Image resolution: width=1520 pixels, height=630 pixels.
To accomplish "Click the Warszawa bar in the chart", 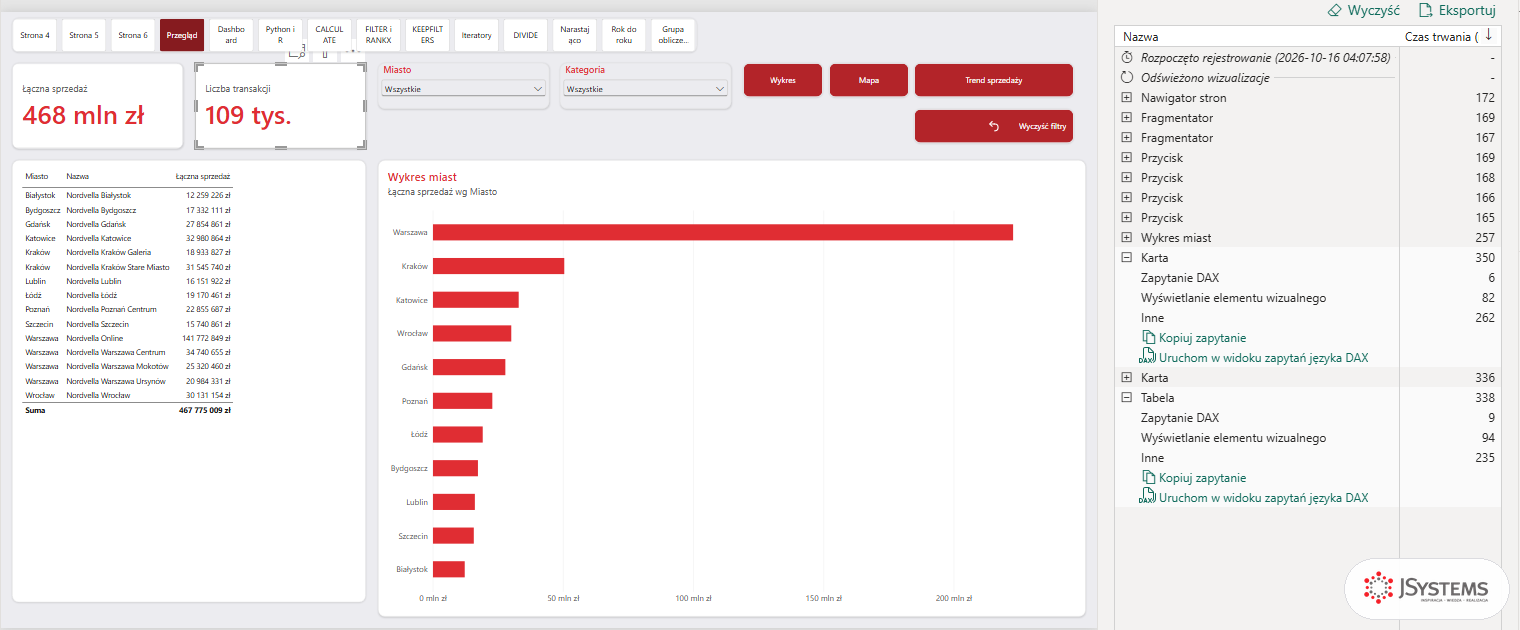I will pos(723,232).
